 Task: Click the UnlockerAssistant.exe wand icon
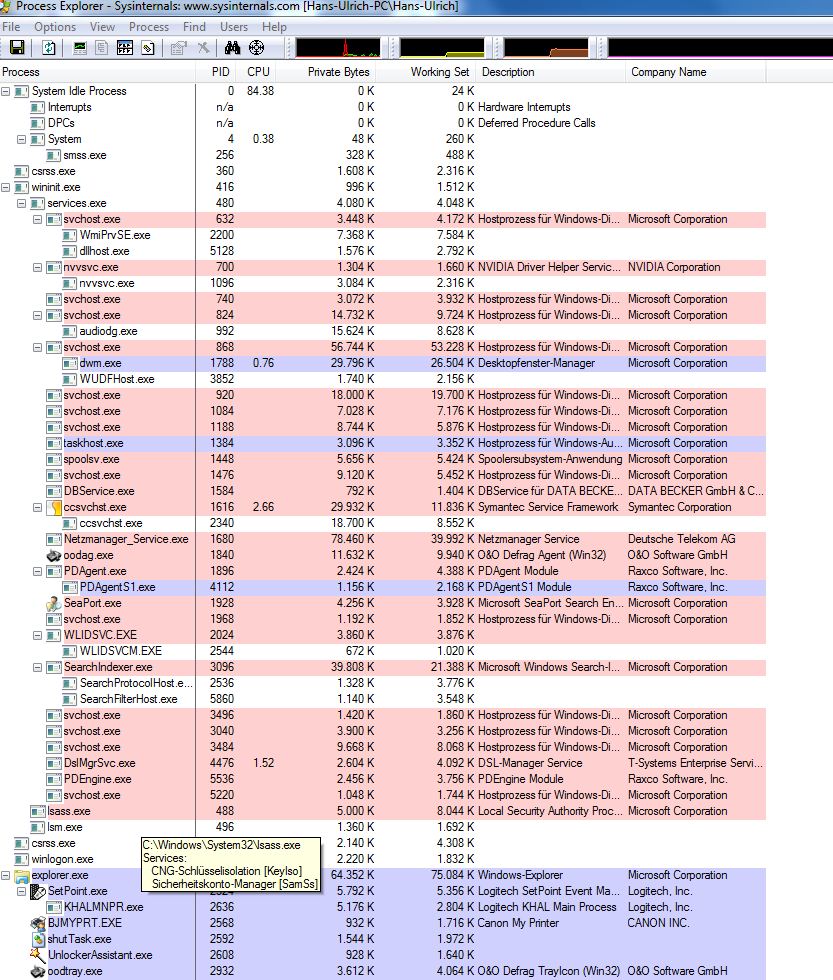pos(37,955)
